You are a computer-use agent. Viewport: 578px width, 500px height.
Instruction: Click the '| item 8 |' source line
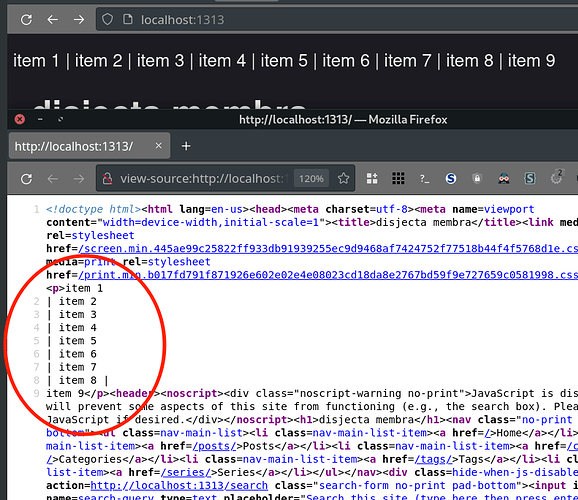(78, 380)
